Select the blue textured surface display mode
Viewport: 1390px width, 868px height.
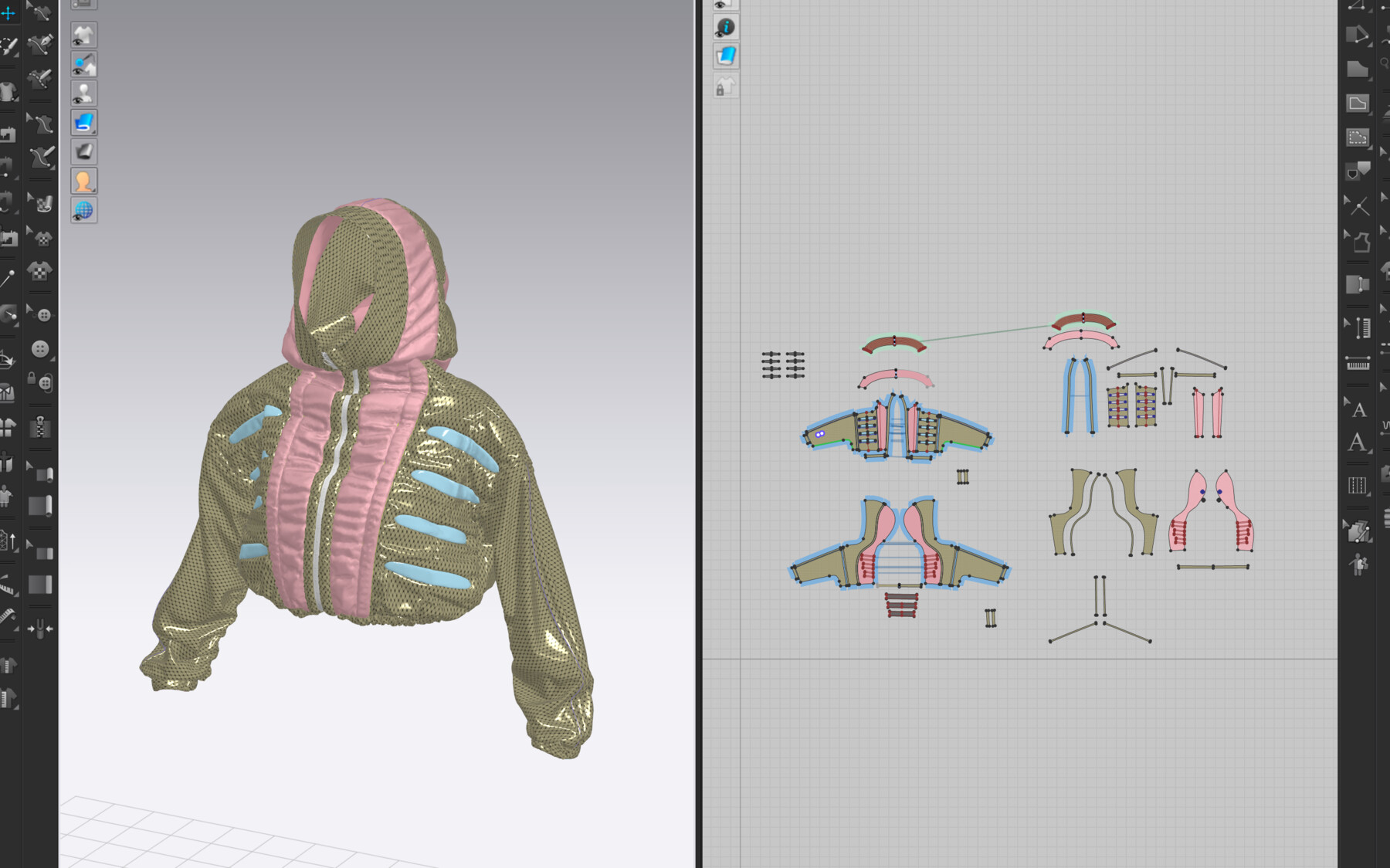tap(85, 122)
